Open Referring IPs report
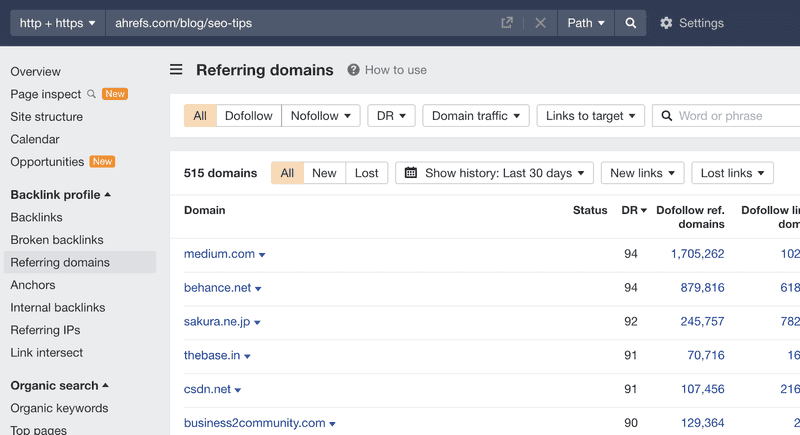This screenshot has height=435, width=800. click(45, 330)
